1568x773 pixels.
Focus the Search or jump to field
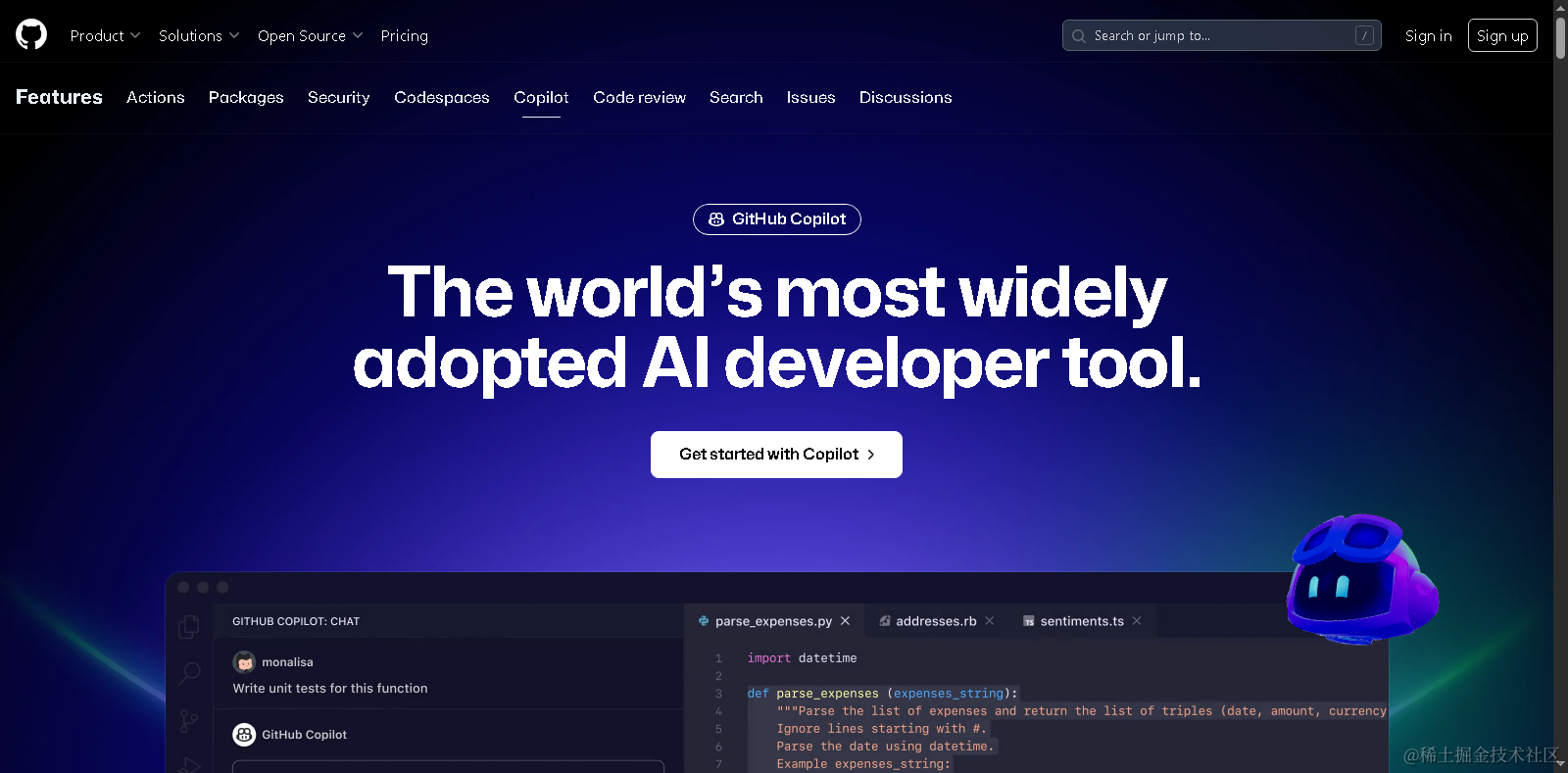tap(1221, 35)
